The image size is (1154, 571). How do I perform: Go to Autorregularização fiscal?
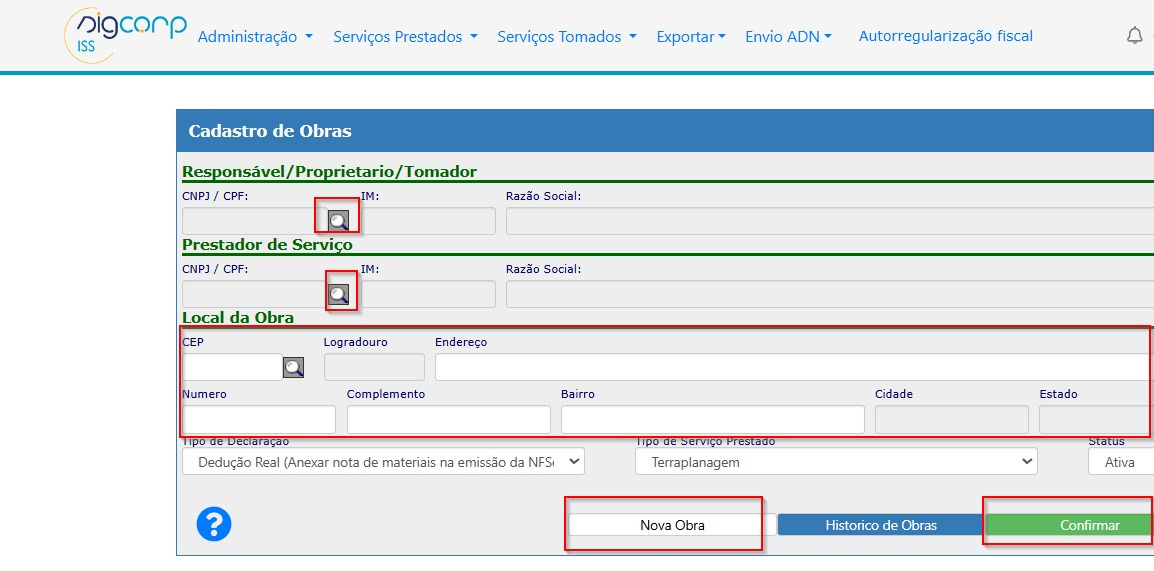point(945,36)
